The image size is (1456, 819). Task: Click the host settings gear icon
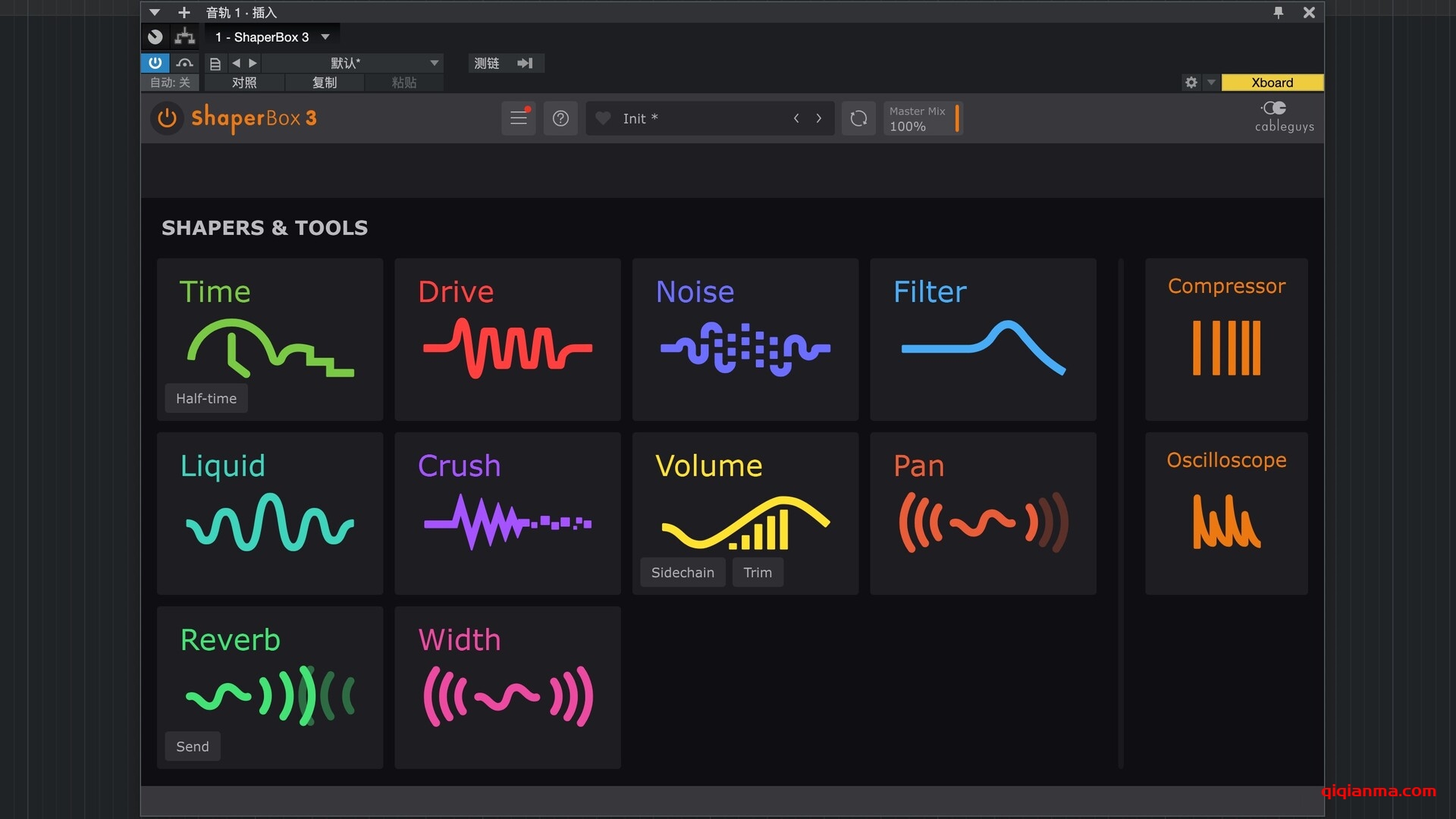tap(1191, 82)
